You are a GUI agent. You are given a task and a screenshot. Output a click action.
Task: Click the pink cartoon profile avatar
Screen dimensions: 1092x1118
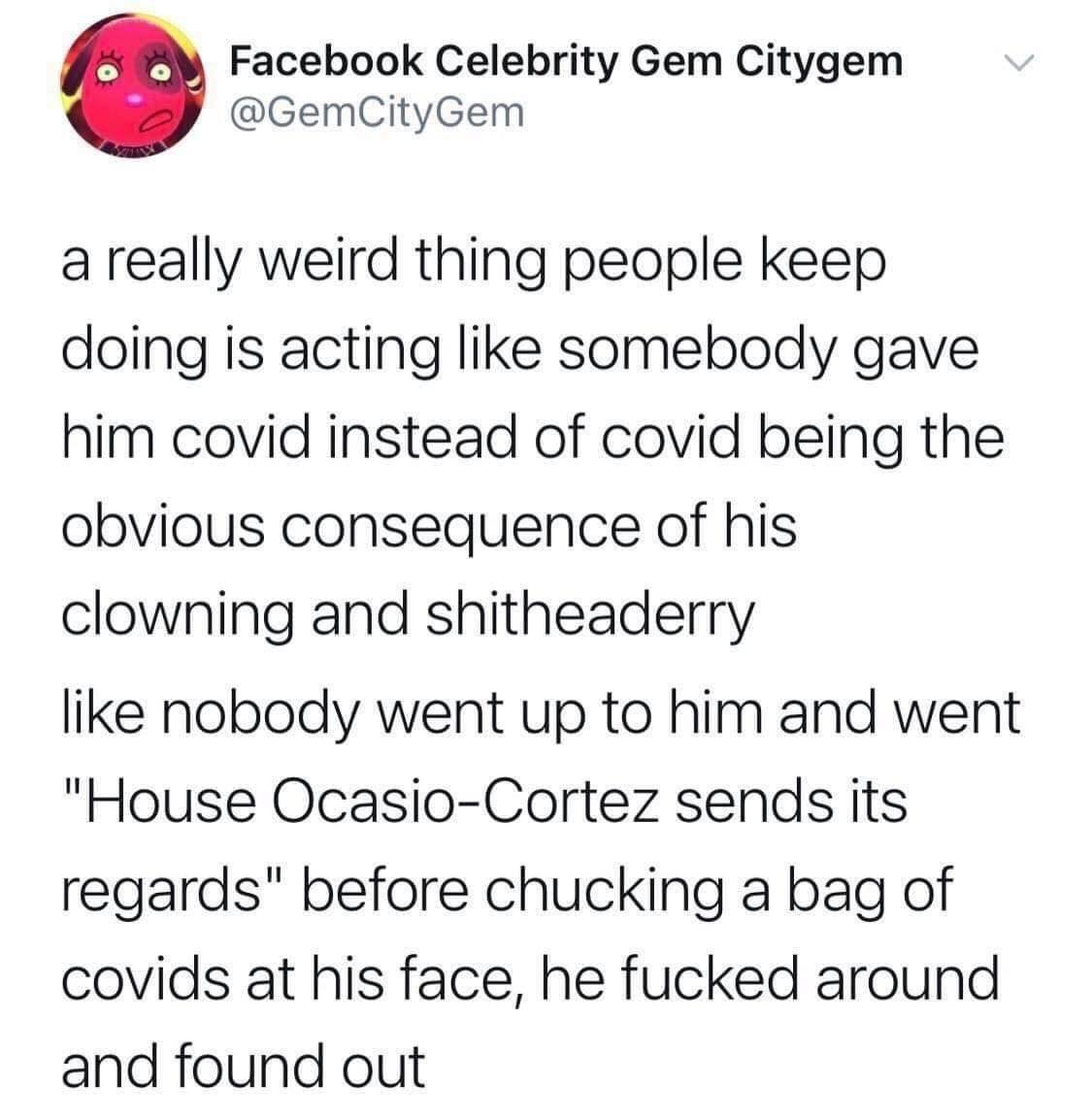pyautogui.click(x=128, y=92)
